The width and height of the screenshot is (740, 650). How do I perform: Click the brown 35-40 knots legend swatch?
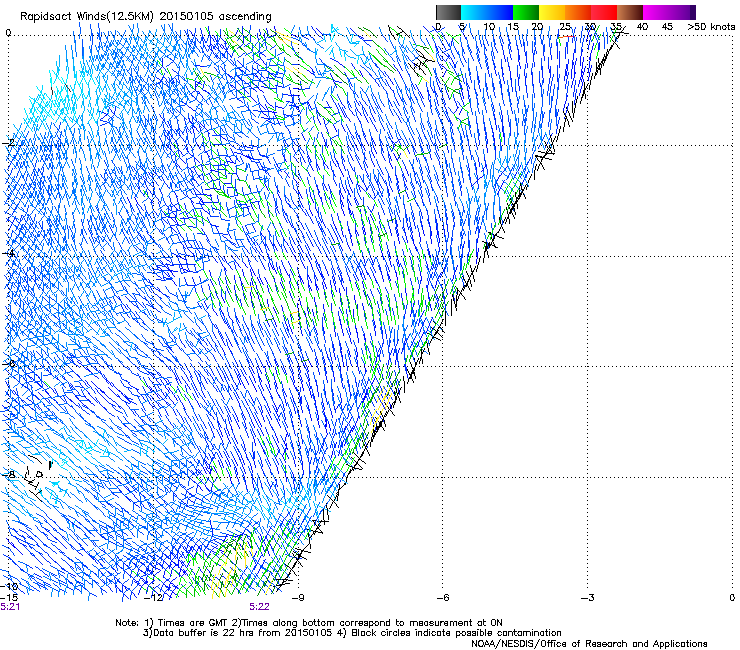[x=630, y=12]
